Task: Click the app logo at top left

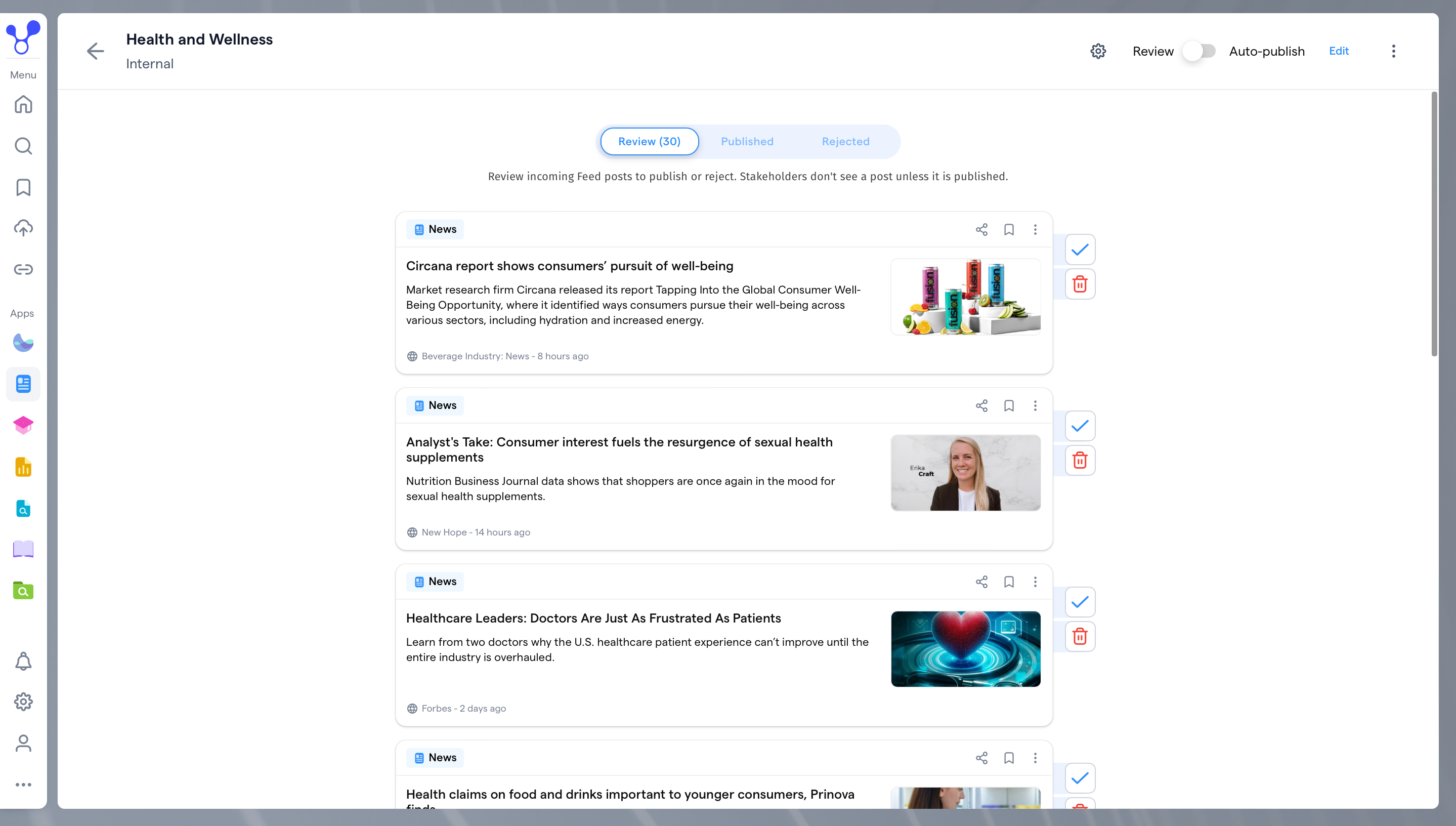Action: [x=23, y=37]
